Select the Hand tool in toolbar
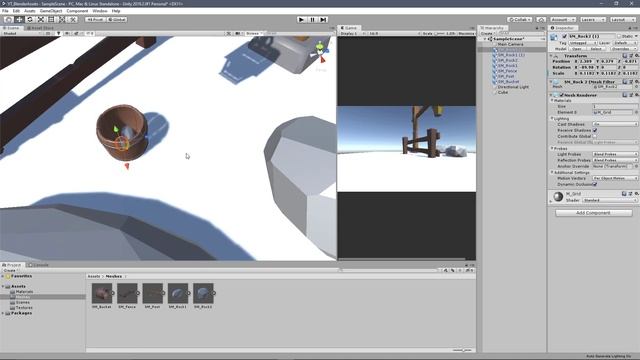Image resolution: width=640 pixels, height=360 pixels. pos(9,20)
